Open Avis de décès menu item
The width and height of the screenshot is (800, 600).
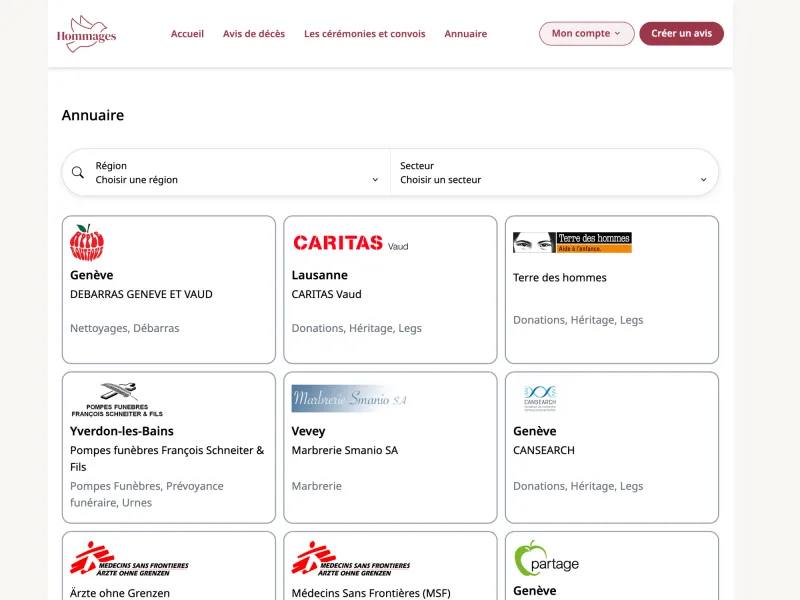pos(254,34)
